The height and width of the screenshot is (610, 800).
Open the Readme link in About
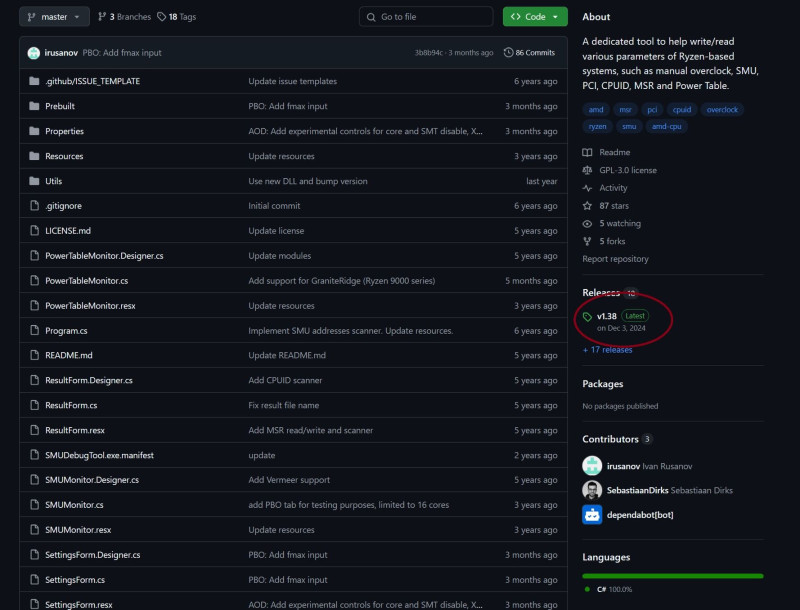pyautogui.click(x=607, y=152)
